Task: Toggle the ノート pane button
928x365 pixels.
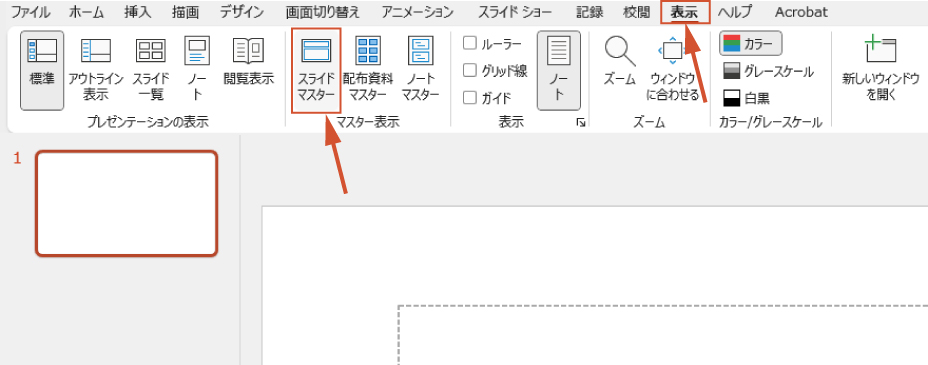Action: tap(559, 70)
